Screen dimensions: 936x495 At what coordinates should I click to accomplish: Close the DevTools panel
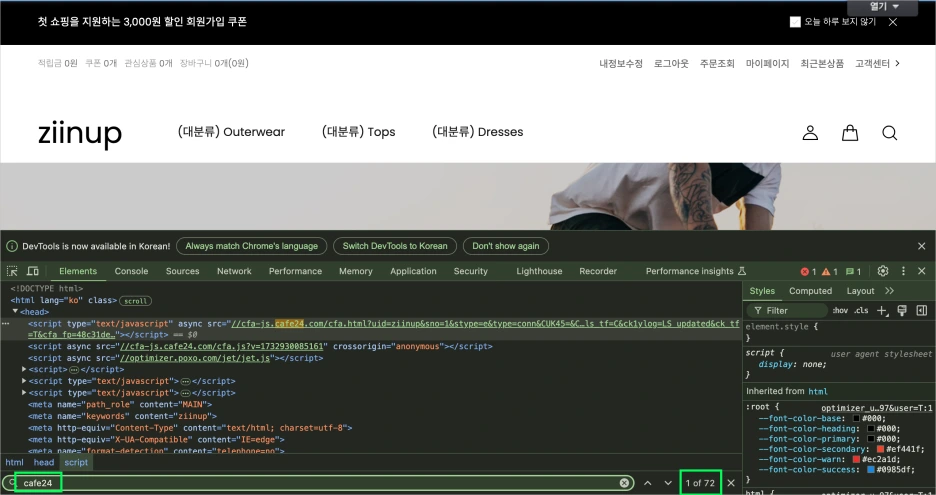pyautogui.click(x=922, y=271)
